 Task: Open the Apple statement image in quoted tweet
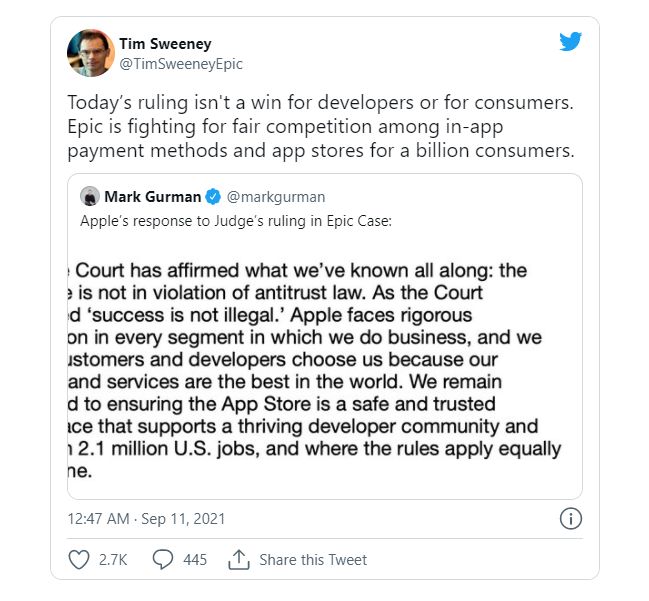[324, 368]
